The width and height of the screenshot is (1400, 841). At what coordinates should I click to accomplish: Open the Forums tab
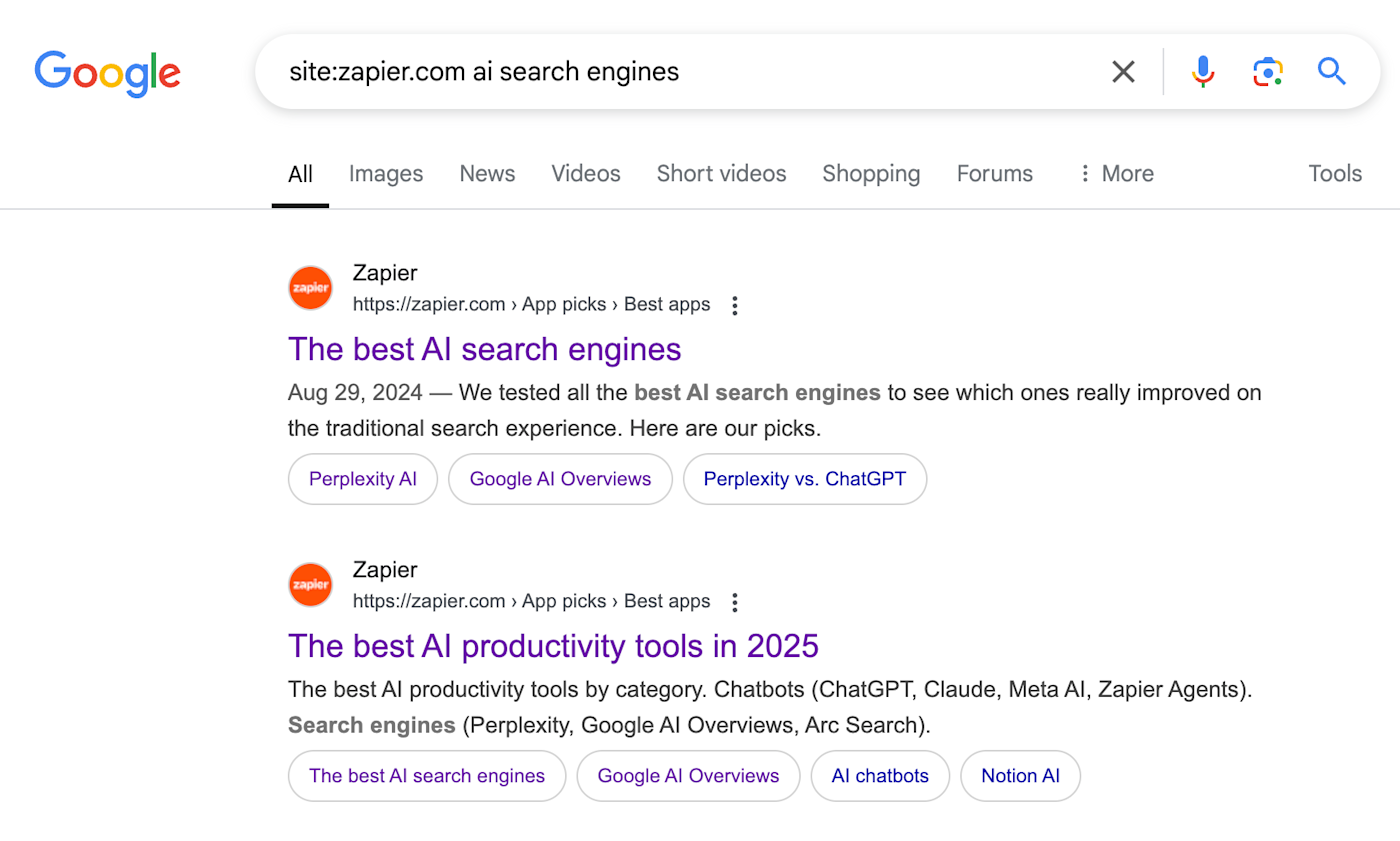[994, 173]
